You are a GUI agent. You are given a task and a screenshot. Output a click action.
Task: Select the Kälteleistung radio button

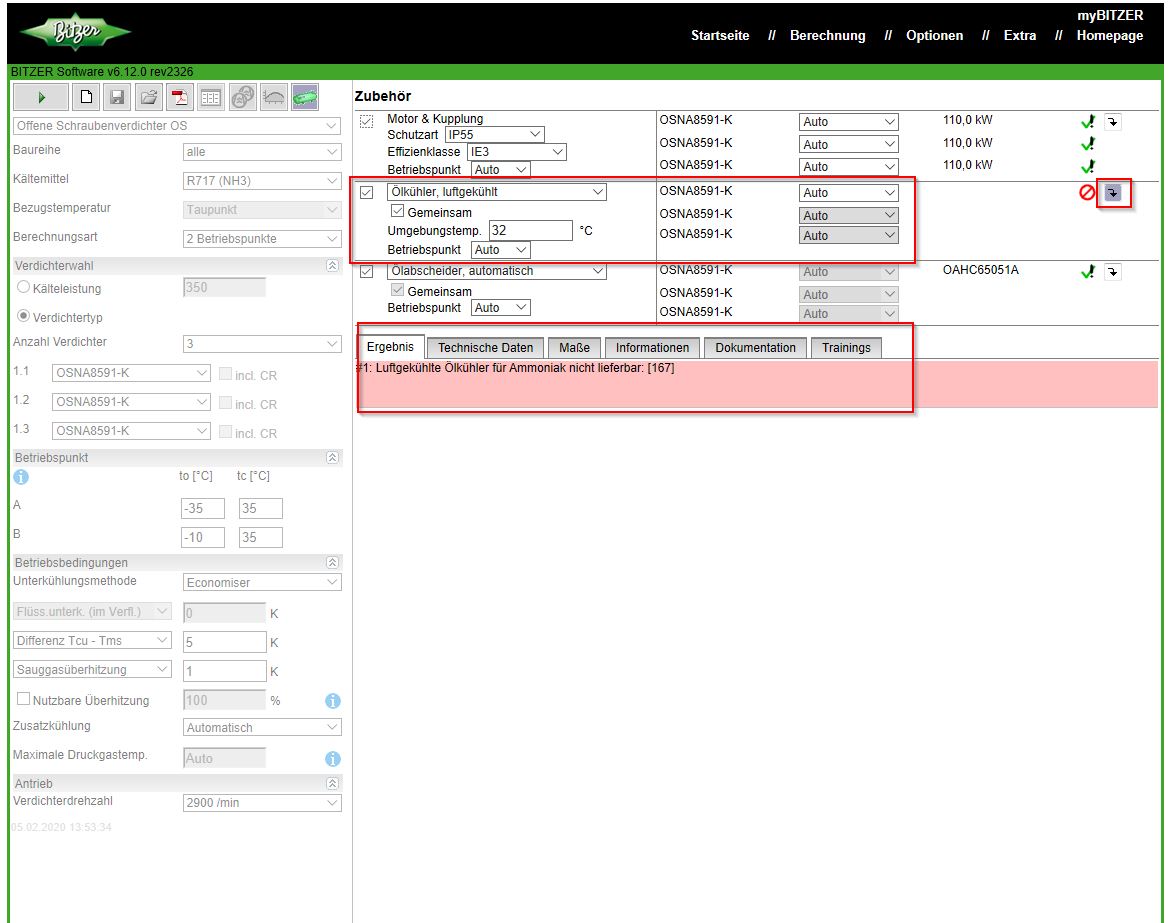click(x=22, y=288)
